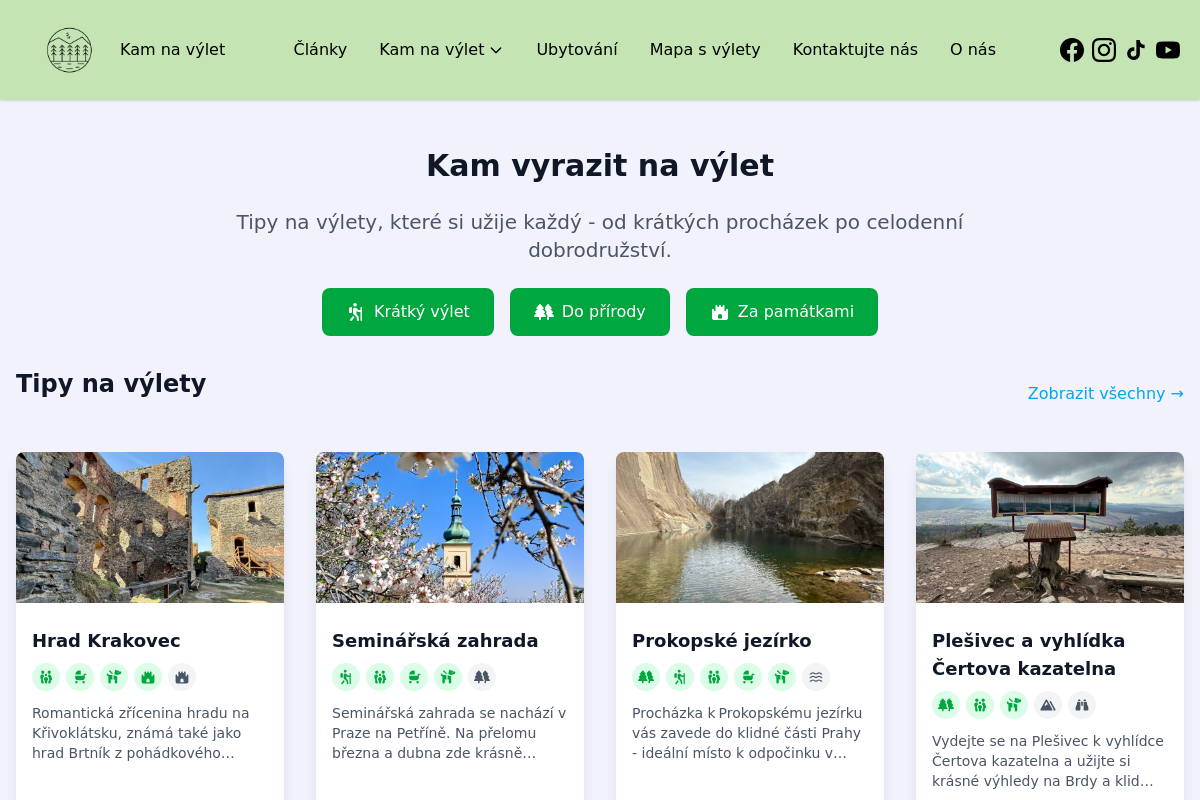Screen dimensions: 1200x800
Task: Toggle the Za památkami filter
Action: pos(781,312)
